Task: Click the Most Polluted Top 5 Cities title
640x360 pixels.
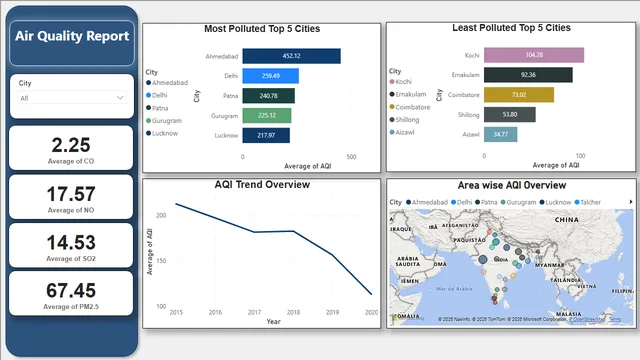Action: pyautogui.click(x=262, y=29)
